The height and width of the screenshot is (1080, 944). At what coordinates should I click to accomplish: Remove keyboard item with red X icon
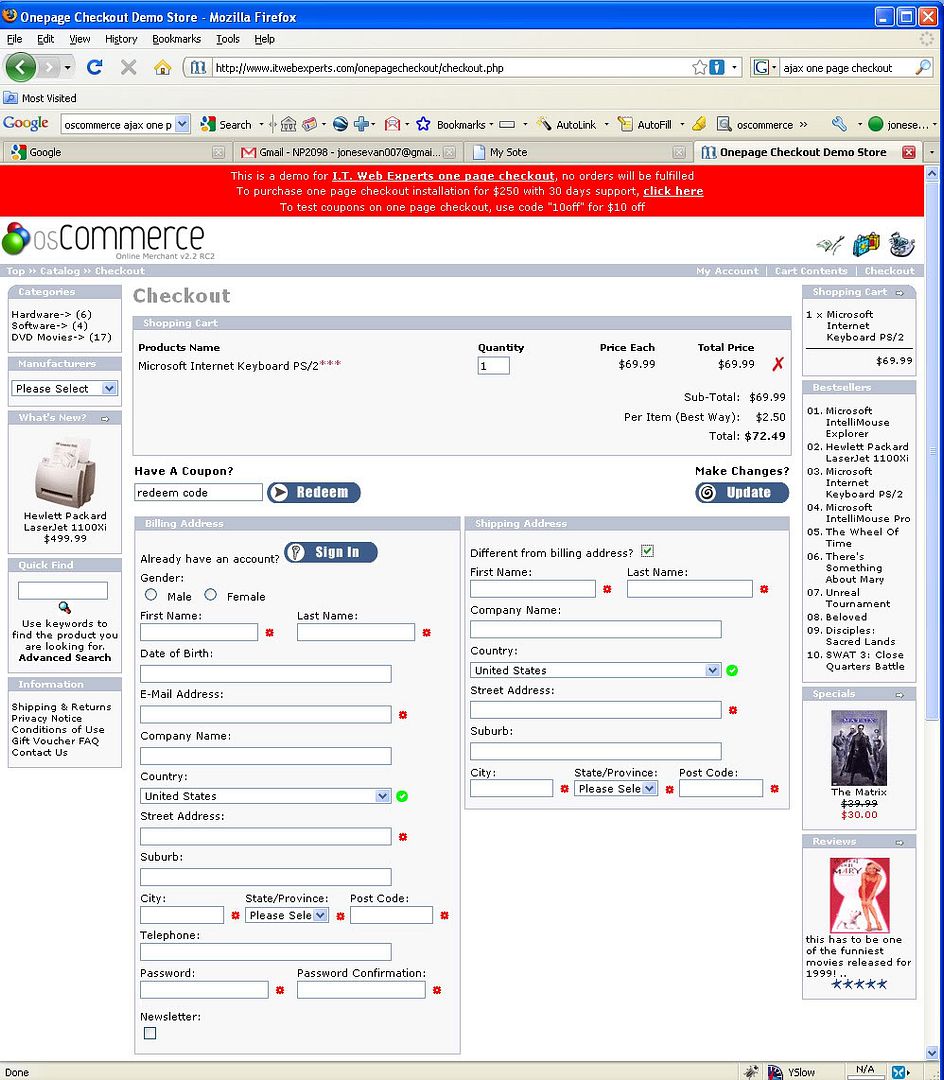pos(777,365)
